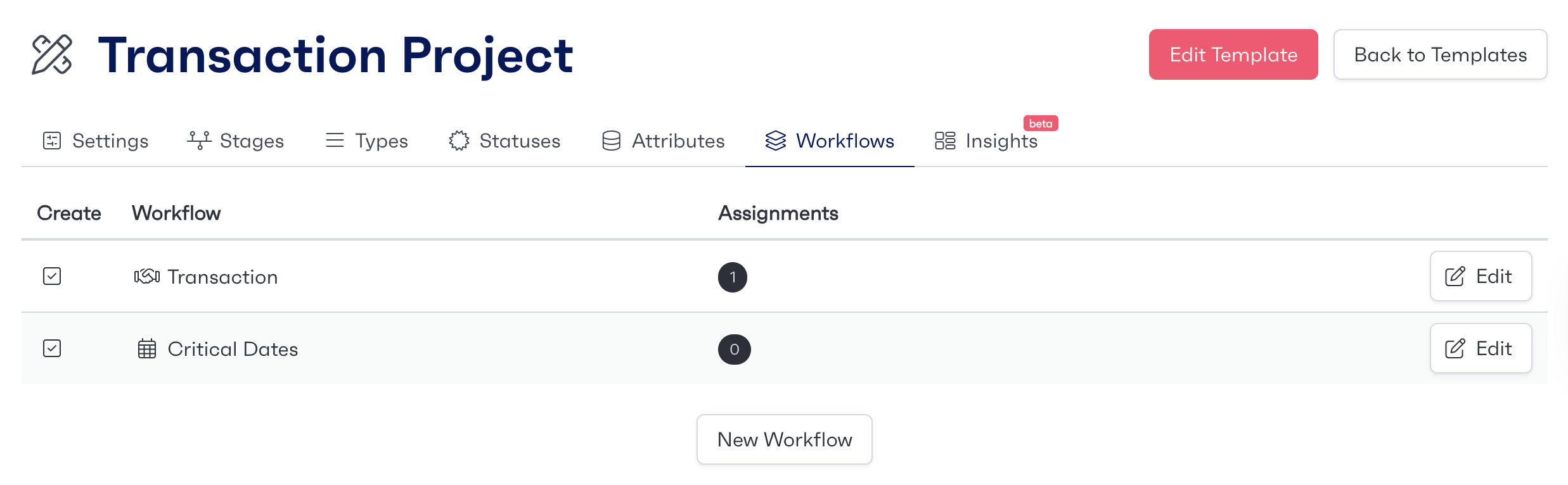This screenshot has width=1568, height=485.
Task: Switch to the Types tab
Action: click(367, 141)
